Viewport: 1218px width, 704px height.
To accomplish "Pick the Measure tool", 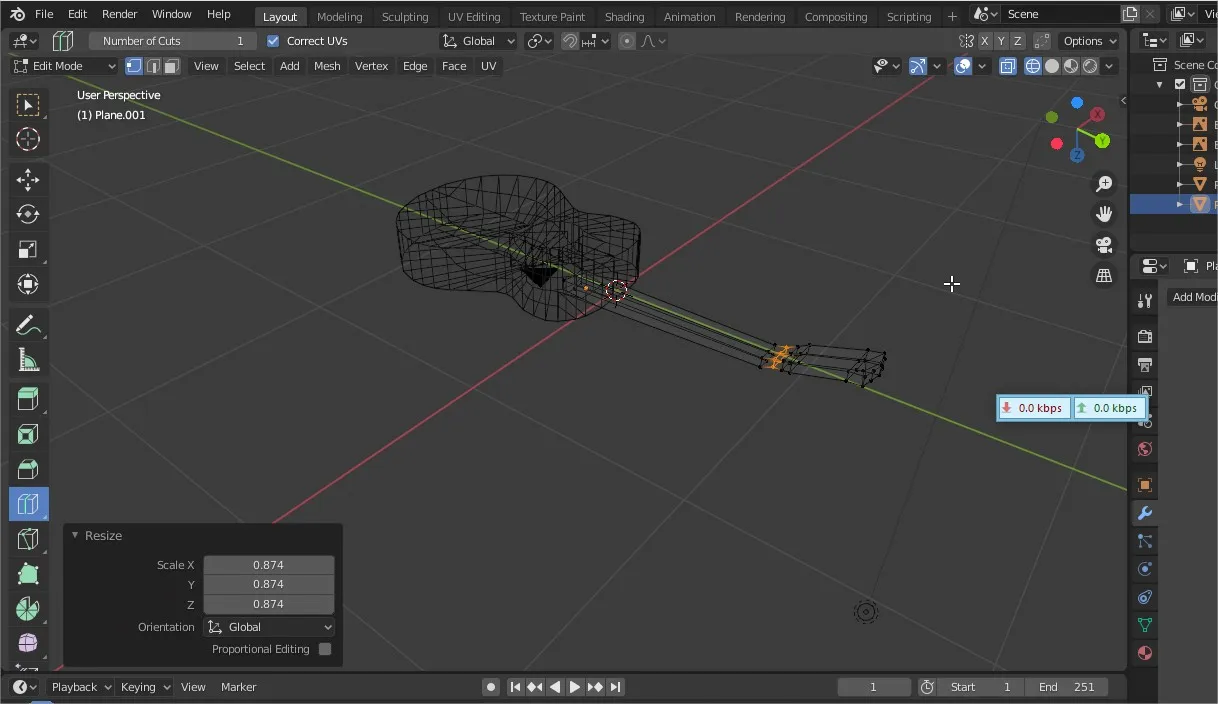I will 28,360.
